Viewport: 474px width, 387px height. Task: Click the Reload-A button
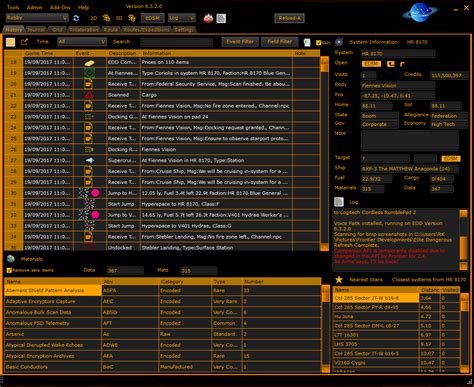click(289, 18)
